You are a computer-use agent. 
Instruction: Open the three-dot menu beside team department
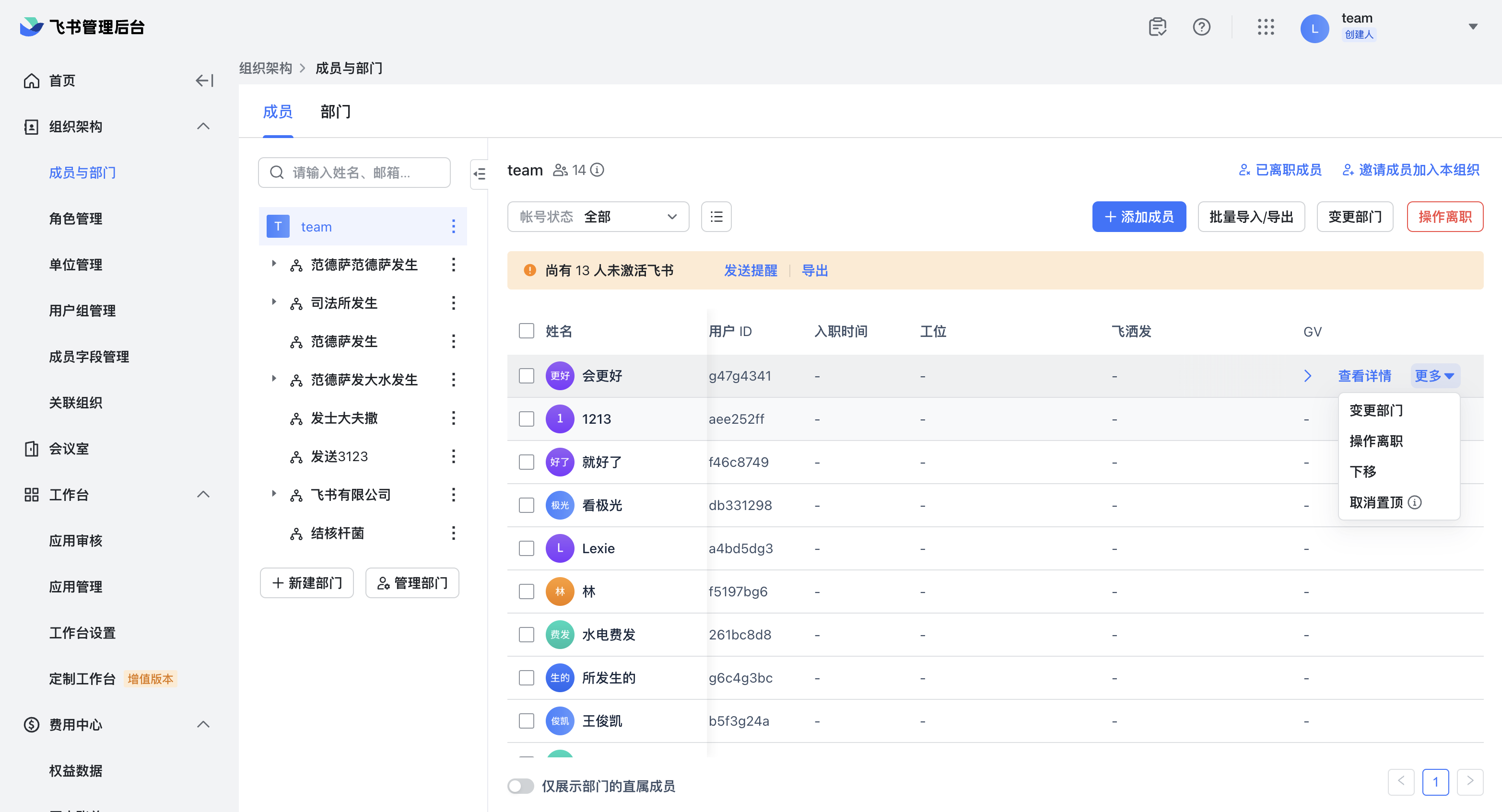pos(454,226)
